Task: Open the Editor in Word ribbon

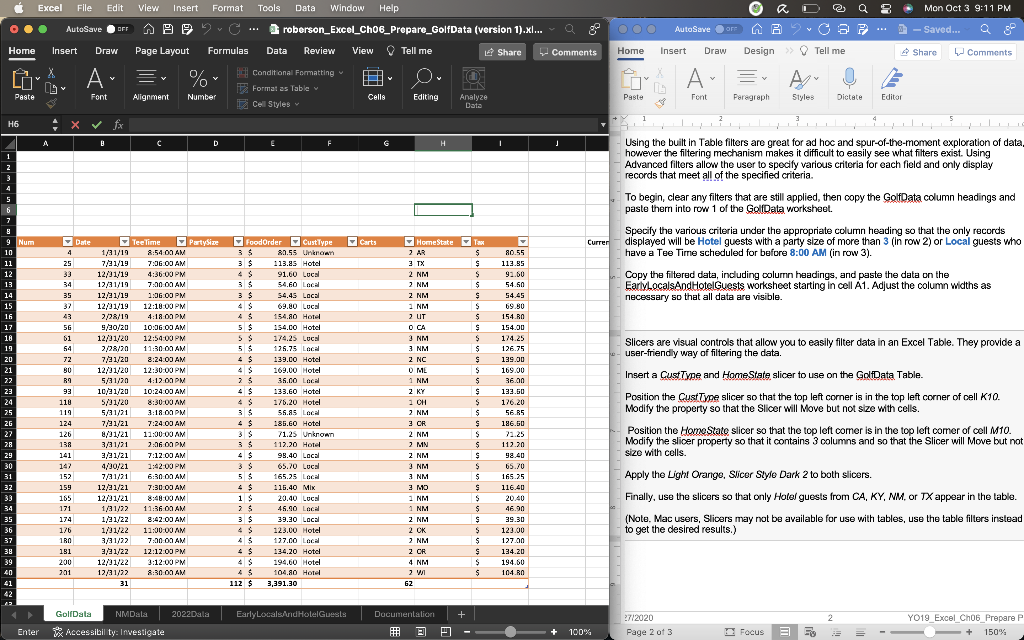Action: 891,85
